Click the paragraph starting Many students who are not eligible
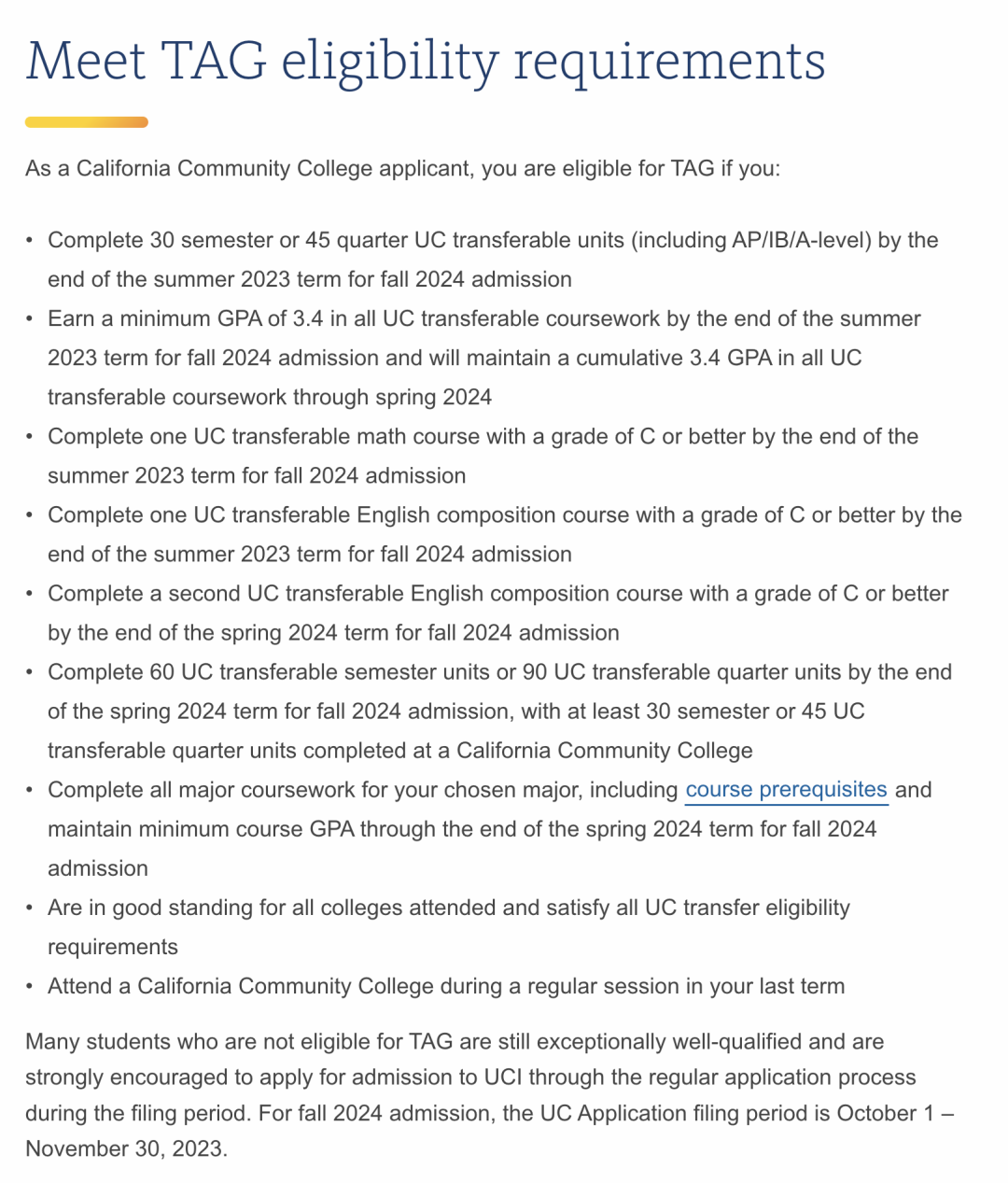 click(x=490, y=1095)
